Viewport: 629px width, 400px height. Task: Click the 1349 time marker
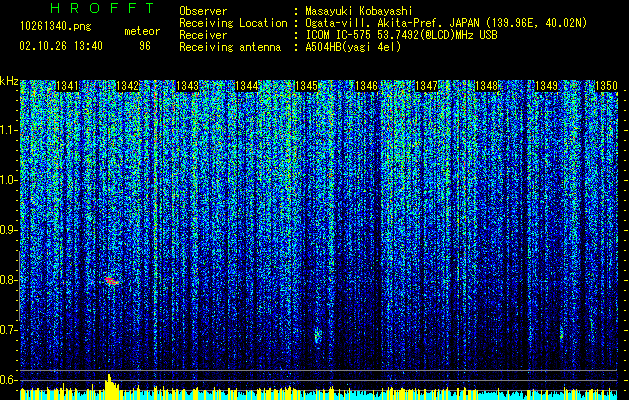click(546, 86)
